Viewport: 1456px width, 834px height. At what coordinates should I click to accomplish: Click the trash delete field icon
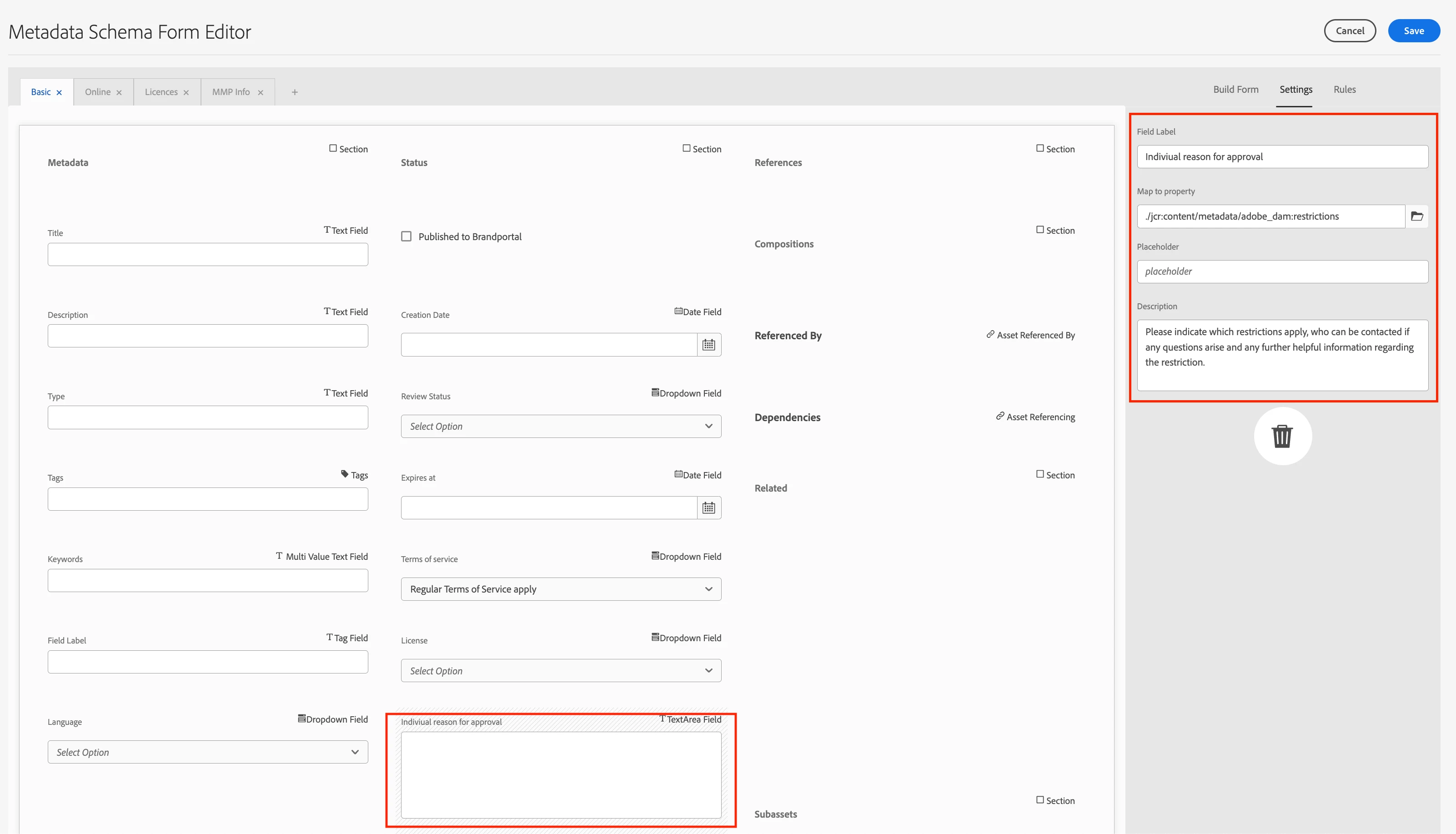click(1282, 436)
